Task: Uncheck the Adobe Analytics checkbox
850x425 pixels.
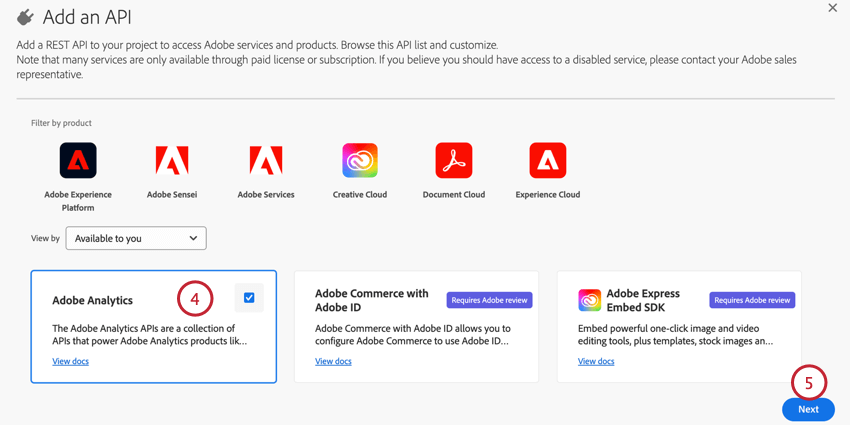Action: 249,298
